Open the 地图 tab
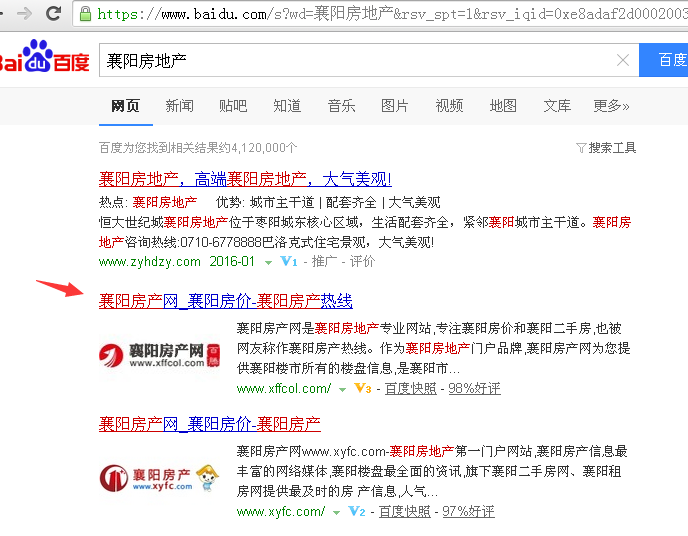688x536 pixels. [x=503, y=106]
